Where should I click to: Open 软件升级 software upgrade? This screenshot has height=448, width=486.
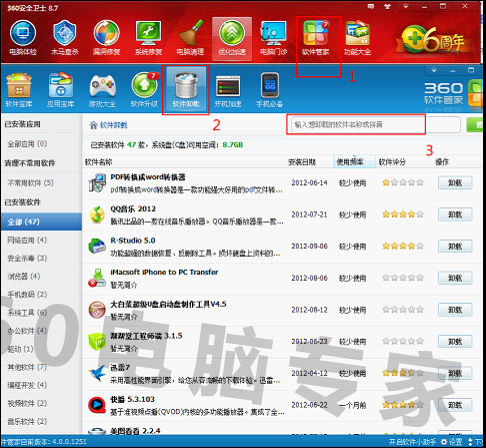(144, 90)
